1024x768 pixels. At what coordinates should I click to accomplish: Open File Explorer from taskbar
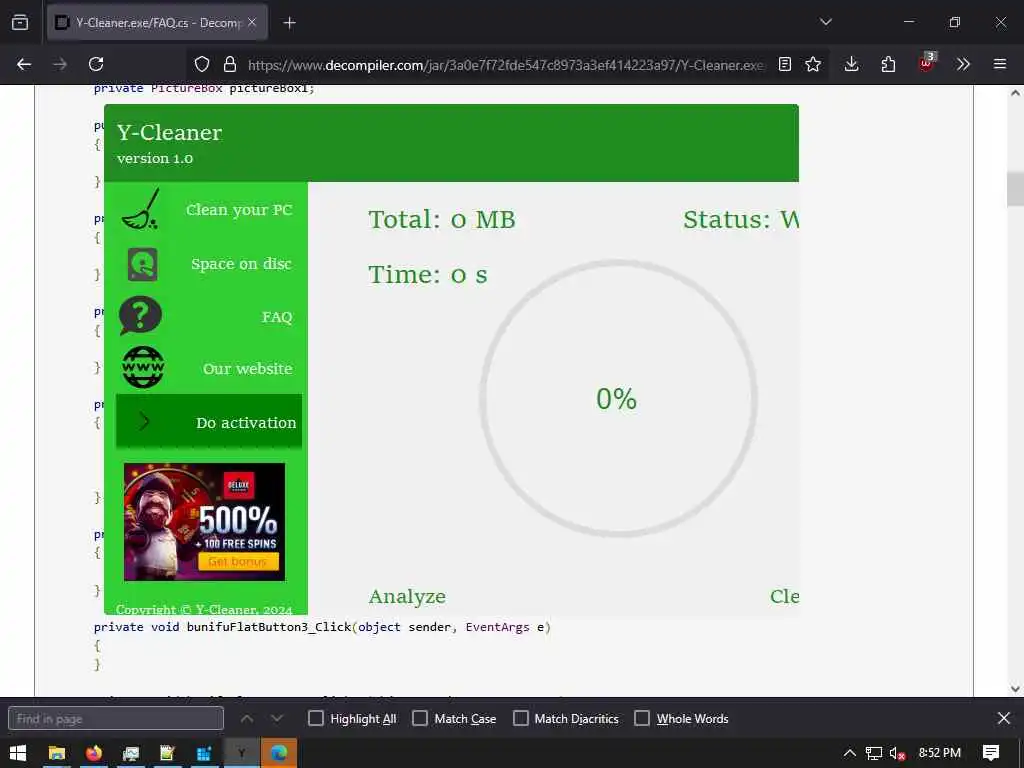click(x=57, y=753)
